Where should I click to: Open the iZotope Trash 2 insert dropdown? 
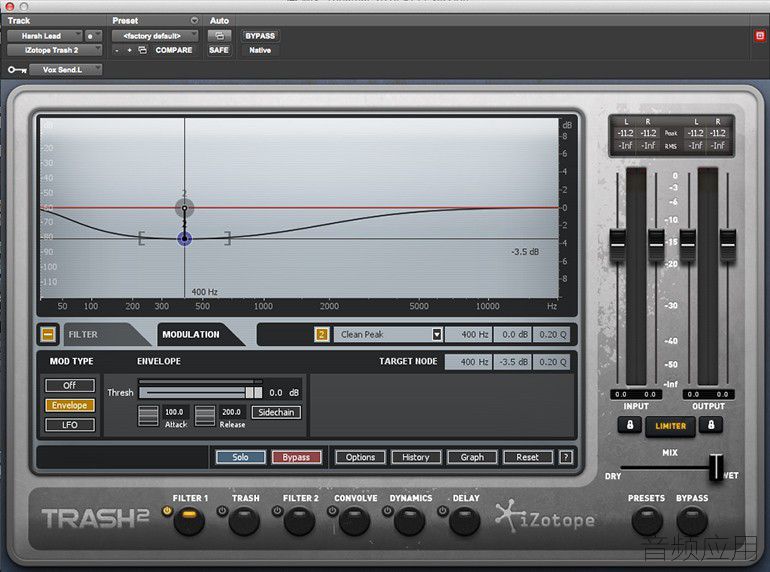click(x=55, y=50)
